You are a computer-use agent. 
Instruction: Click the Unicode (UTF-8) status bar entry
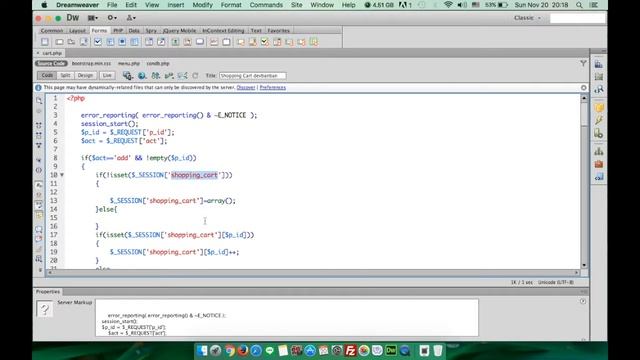[x=556, y=282]
